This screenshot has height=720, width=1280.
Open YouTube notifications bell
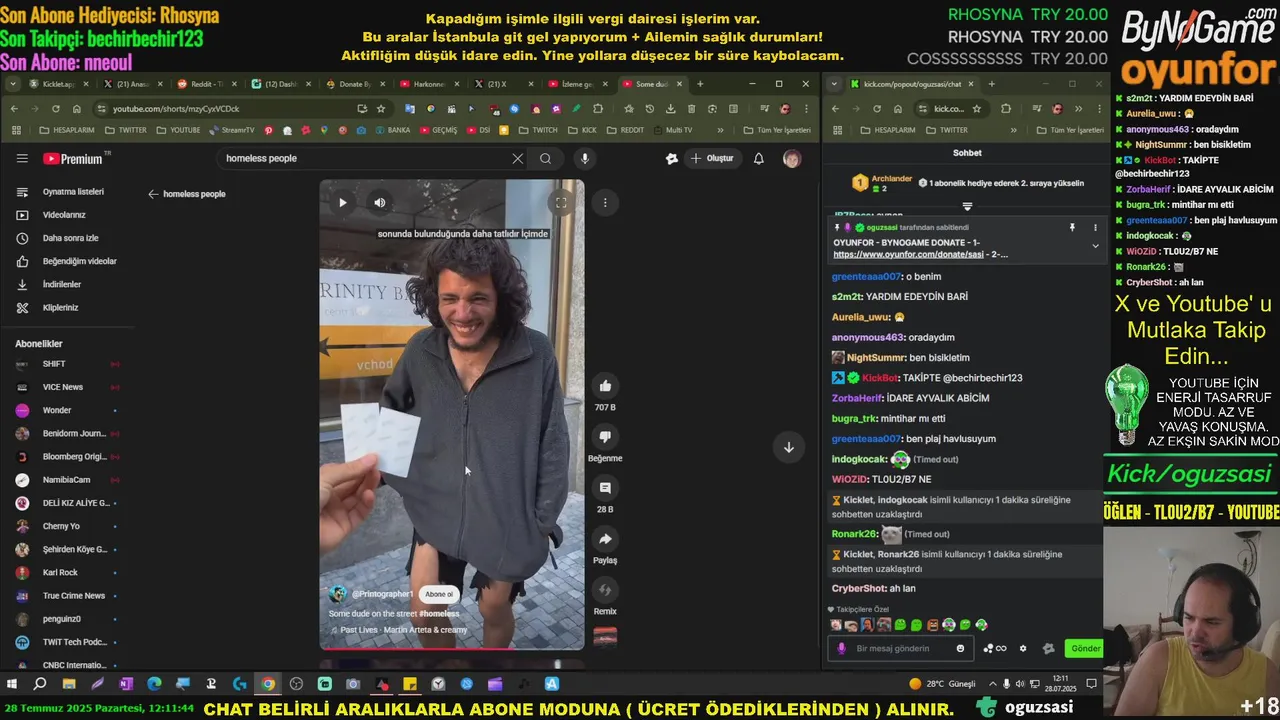point(759,158)
